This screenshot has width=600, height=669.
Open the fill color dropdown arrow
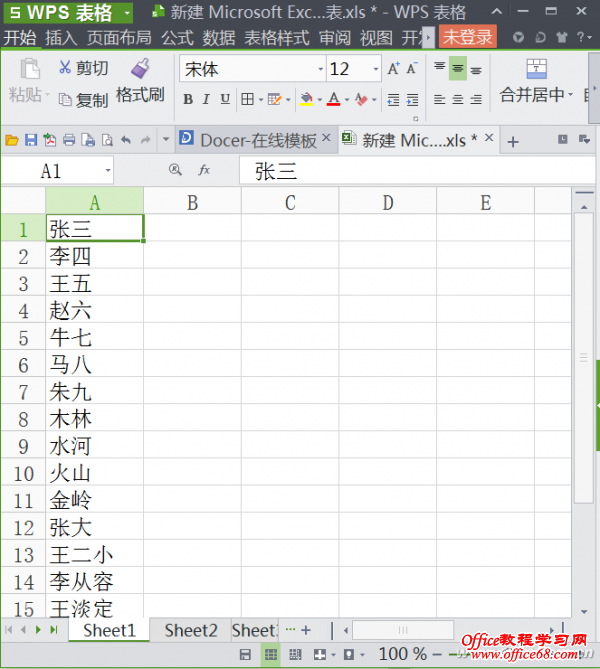[x=320, y=100]
